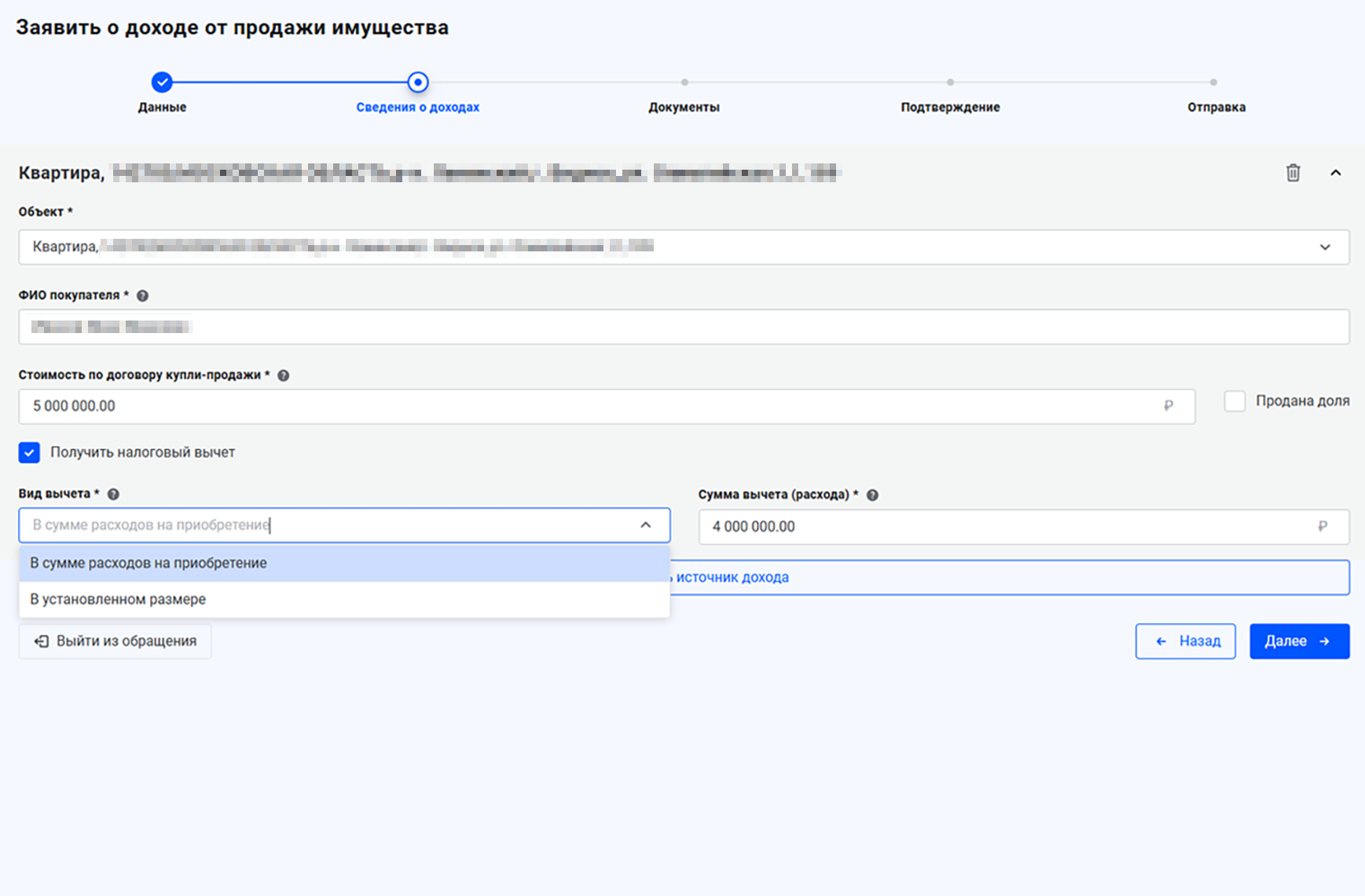
Task: Uncheck Получить налоговый вычет checkbox
Action: point(30,452)
